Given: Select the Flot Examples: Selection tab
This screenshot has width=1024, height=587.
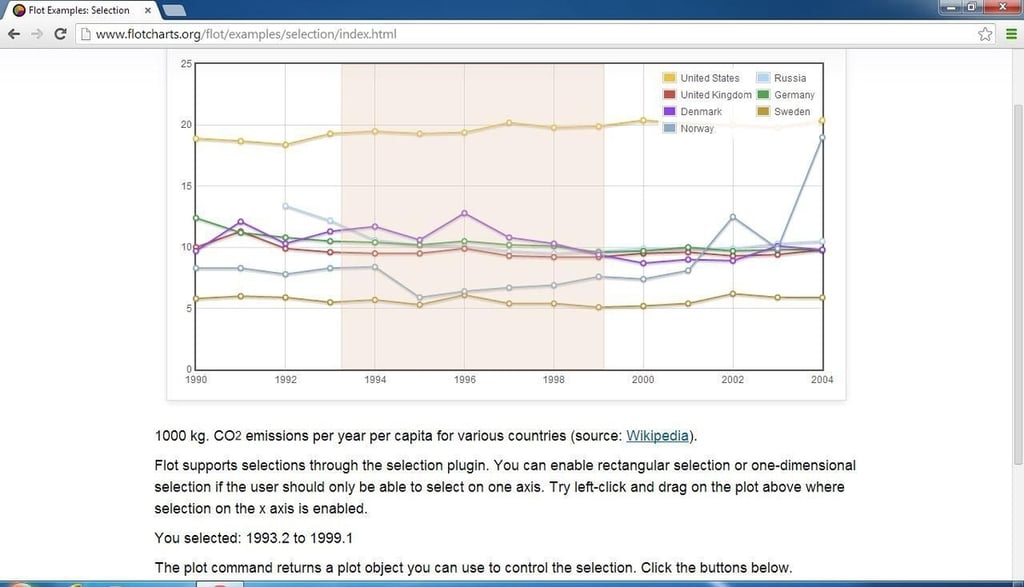Looking at the screenshot, I should [82, 10].
